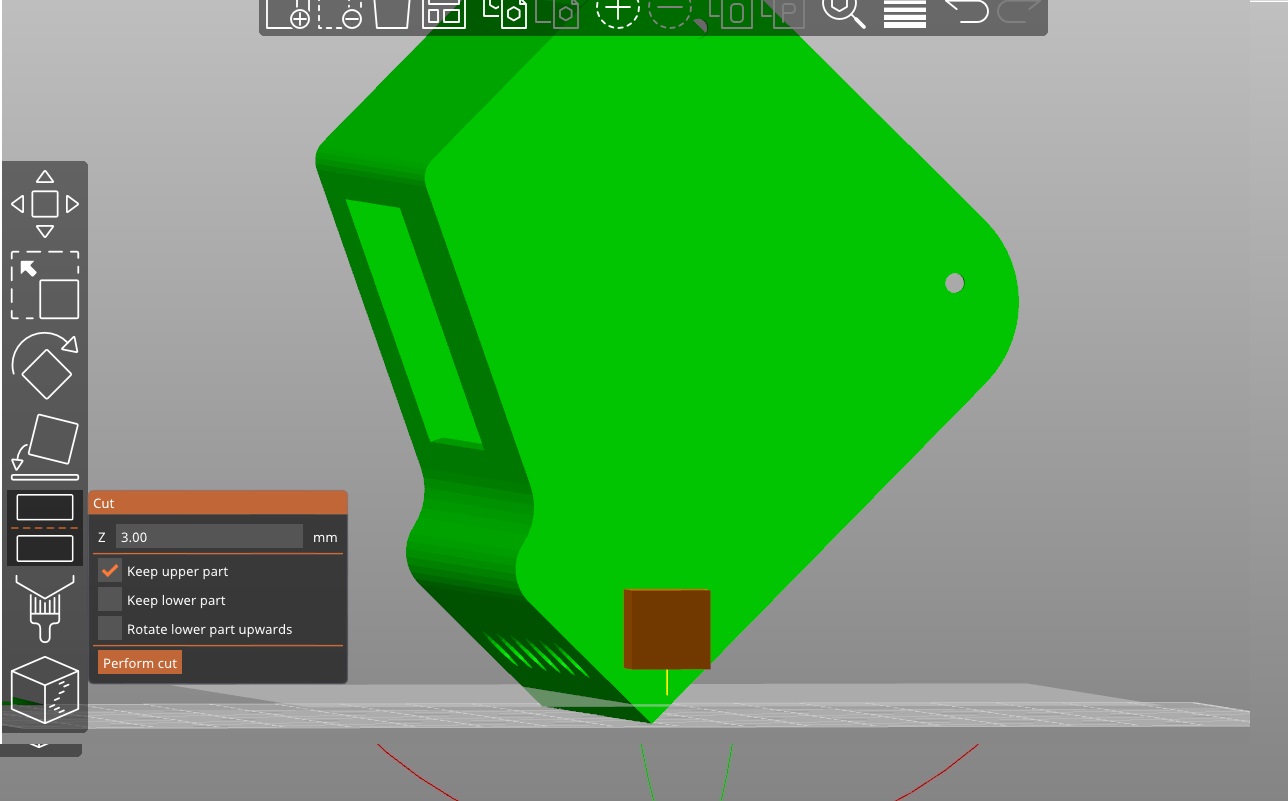Enable the Keep lower part checkbox
The height and width of the screenshot is (801, 1288).
point(110,600)
